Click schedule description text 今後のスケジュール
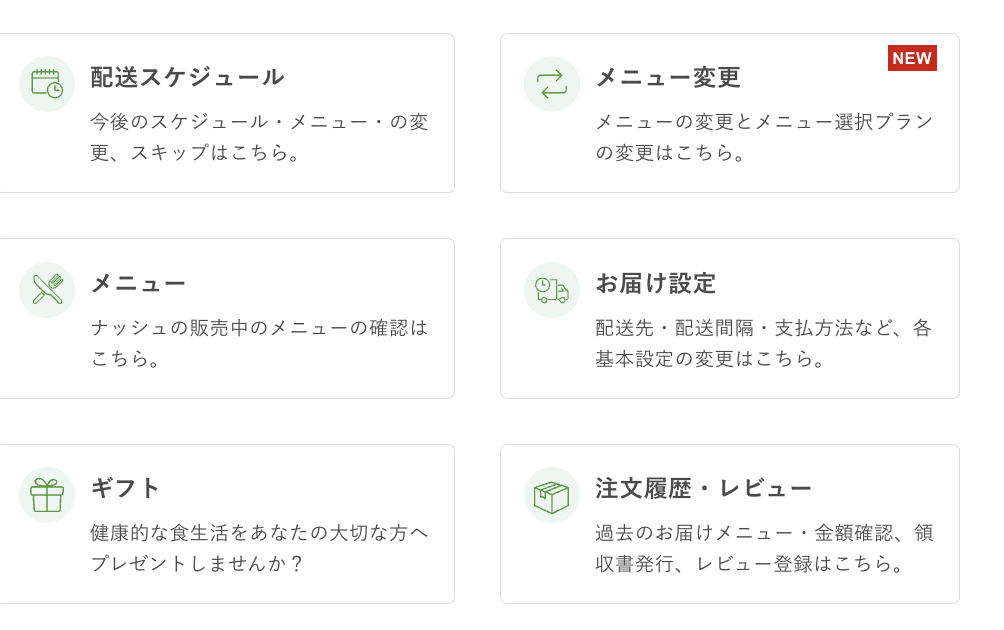The width and height of the screenshot is (1004, 630). pos(258,122)
